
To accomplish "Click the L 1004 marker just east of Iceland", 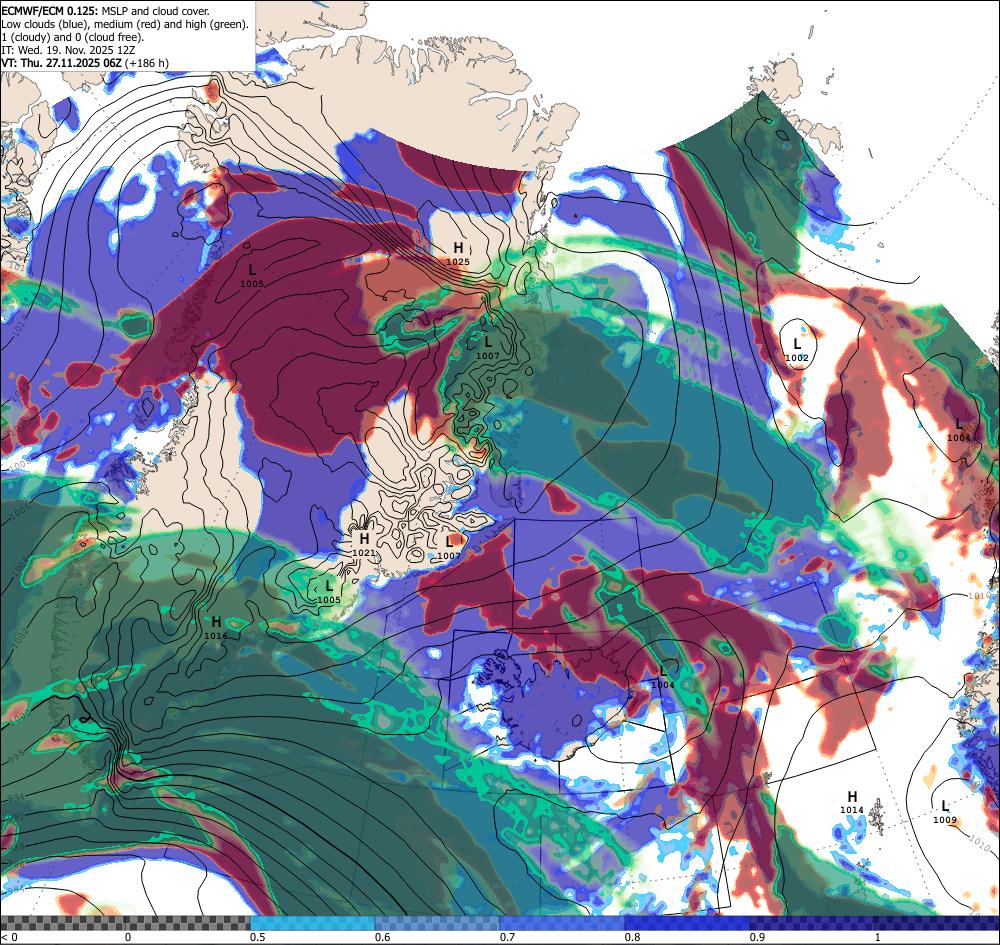I will [663, 677].
